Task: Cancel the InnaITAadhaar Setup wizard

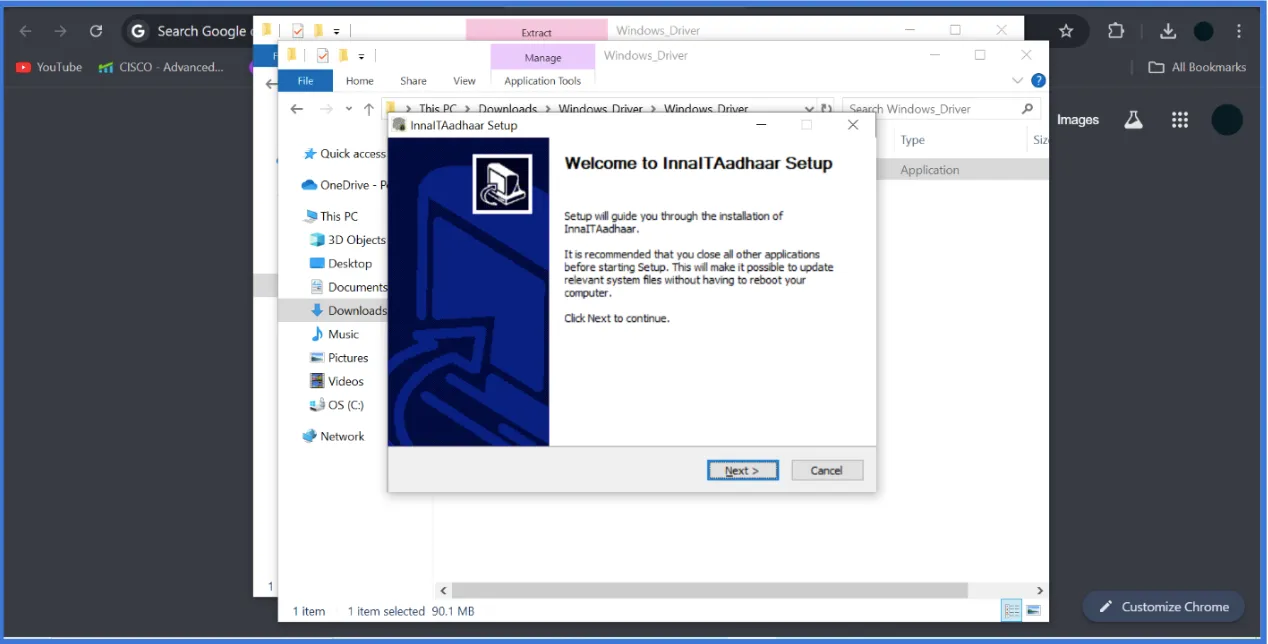Action: pyautogui.click(x=827, y=470)
